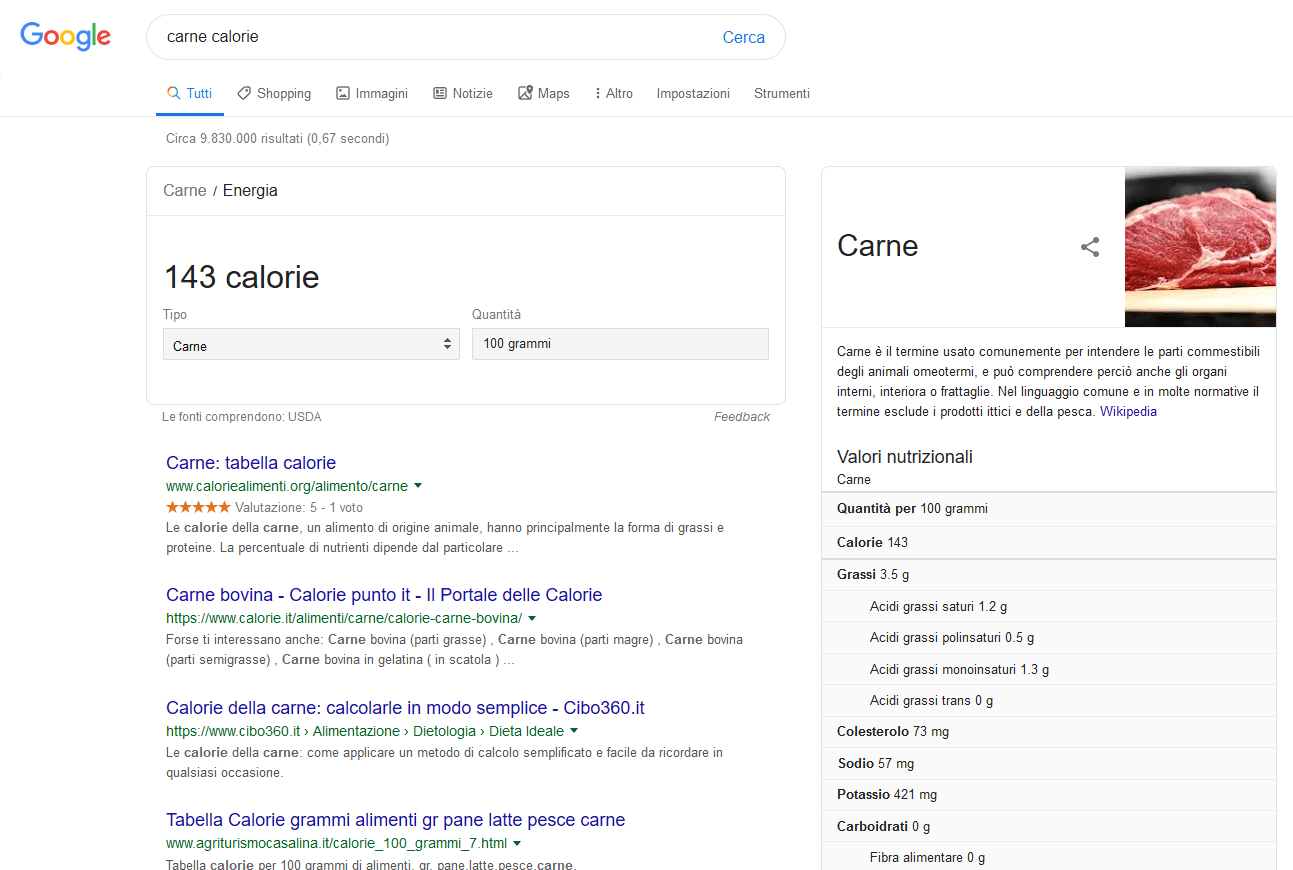This screenshot has height=870, width=1293.
Task: Expand arrow next to calorie.it URL
Action: (532, 618)
